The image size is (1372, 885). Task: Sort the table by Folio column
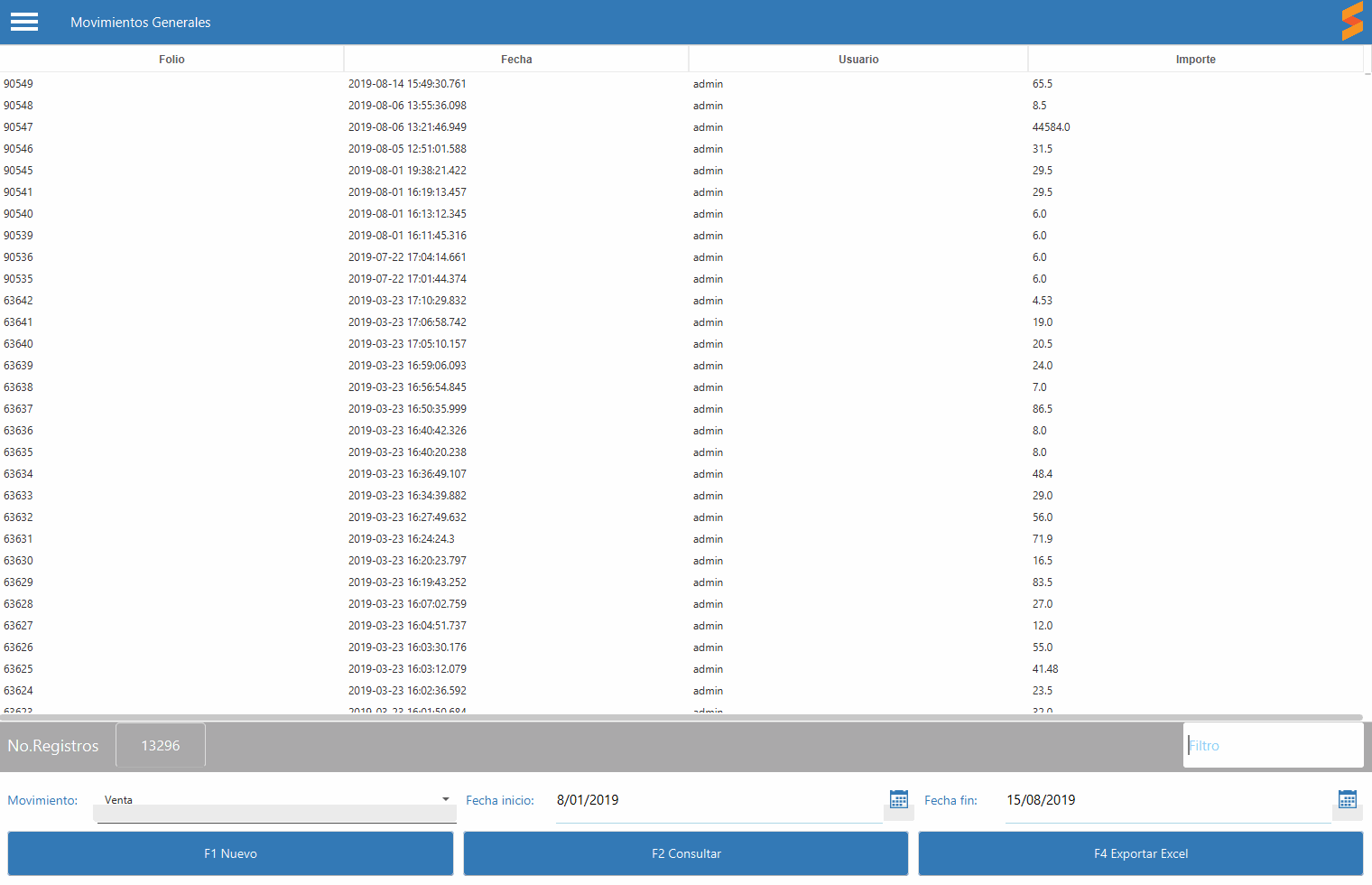coord(171,60)
